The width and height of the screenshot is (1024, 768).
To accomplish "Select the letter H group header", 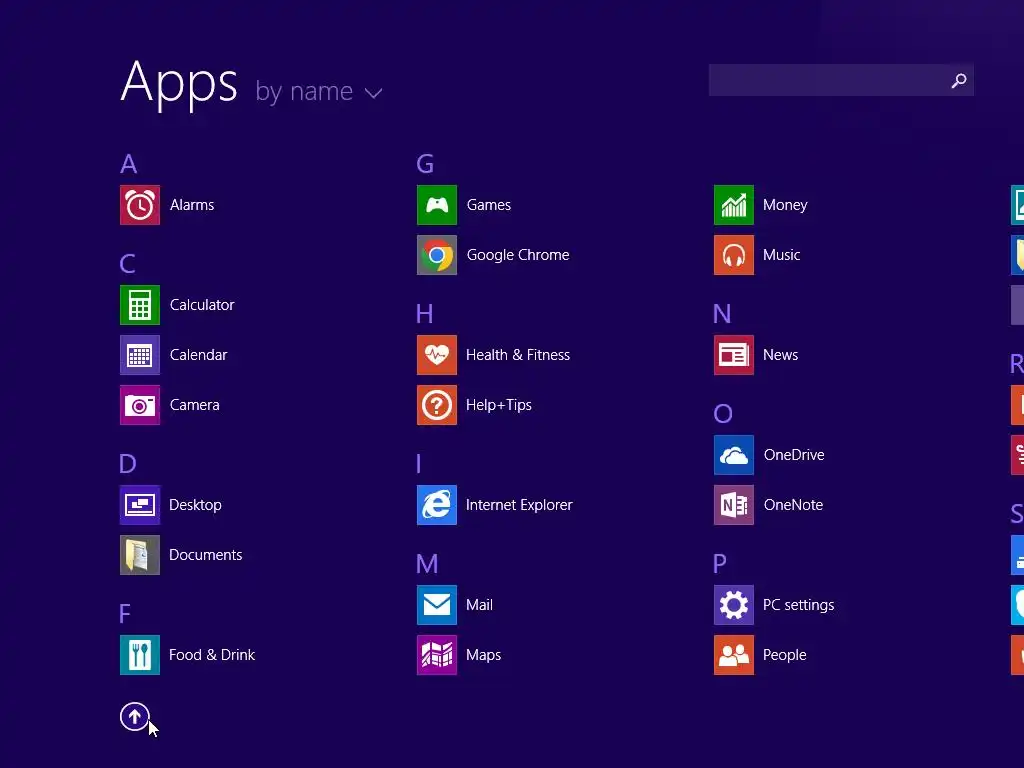I will pyautogui.click(x=424, y=314).
